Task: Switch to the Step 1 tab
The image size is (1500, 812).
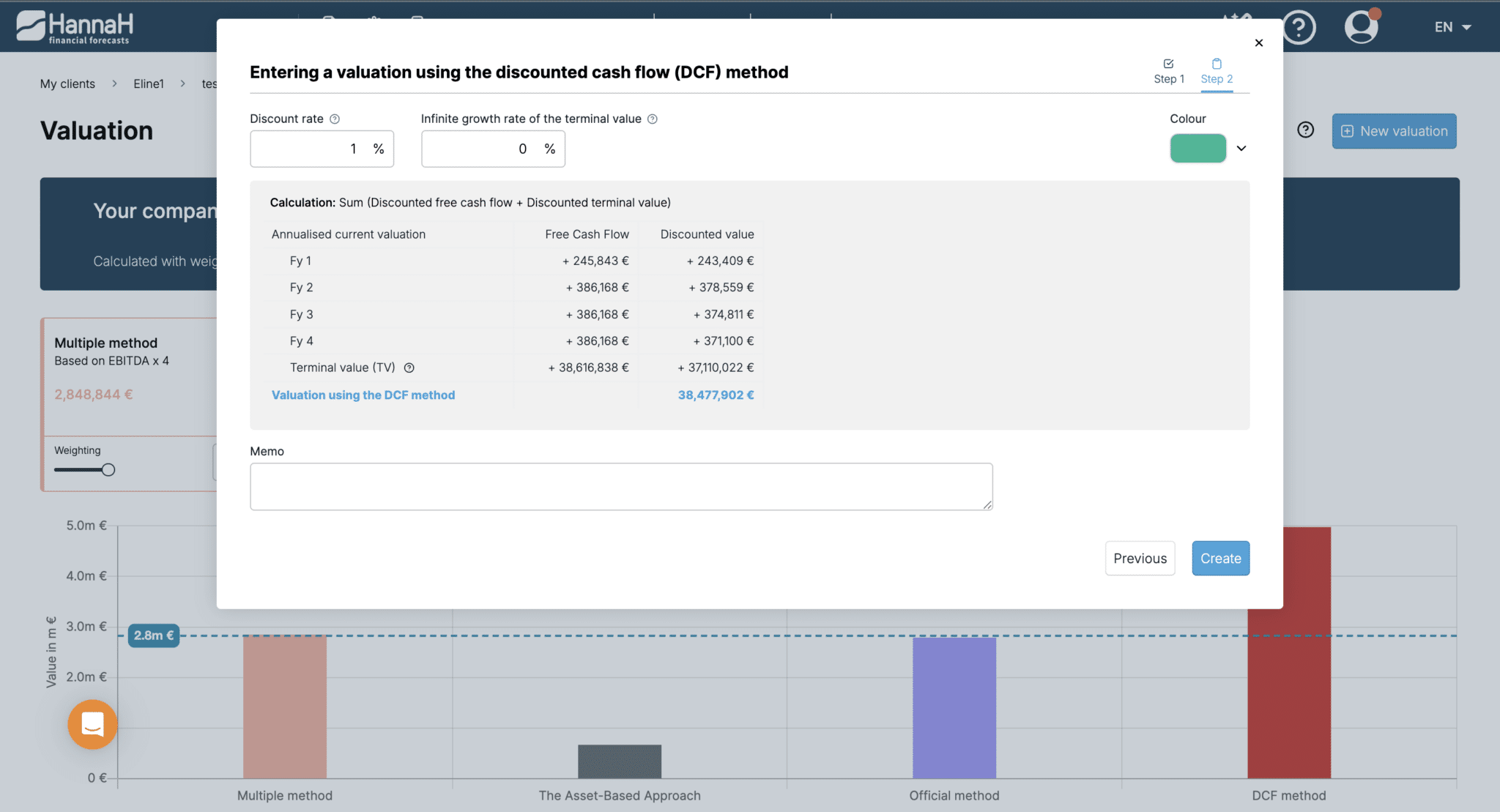Action: pyautogui.click(x=1169, y=72)
